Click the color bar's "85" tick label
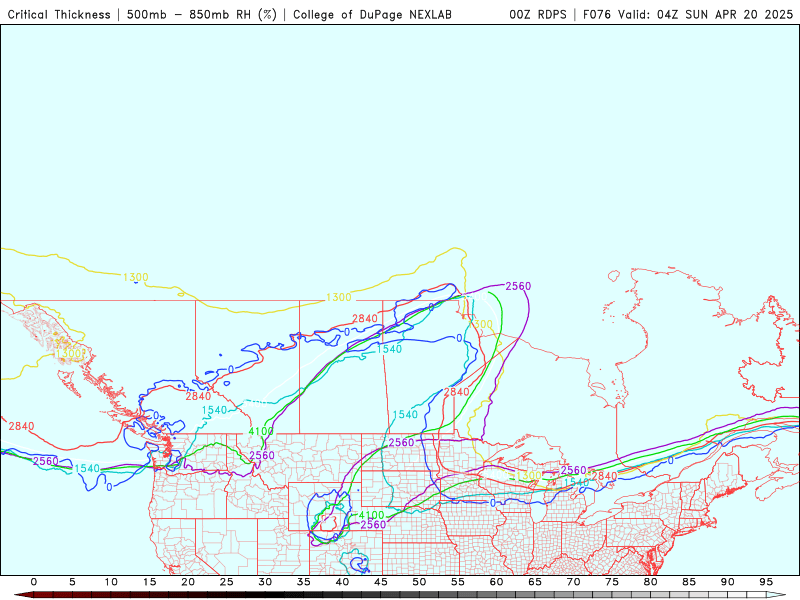The image size is (800, 600). point(689,582)
